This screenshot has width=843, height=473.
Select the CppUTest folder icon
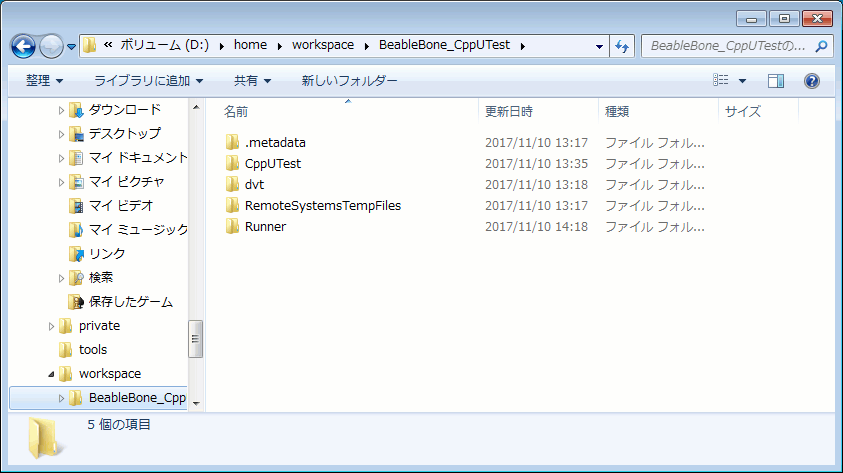coord(232,163)
